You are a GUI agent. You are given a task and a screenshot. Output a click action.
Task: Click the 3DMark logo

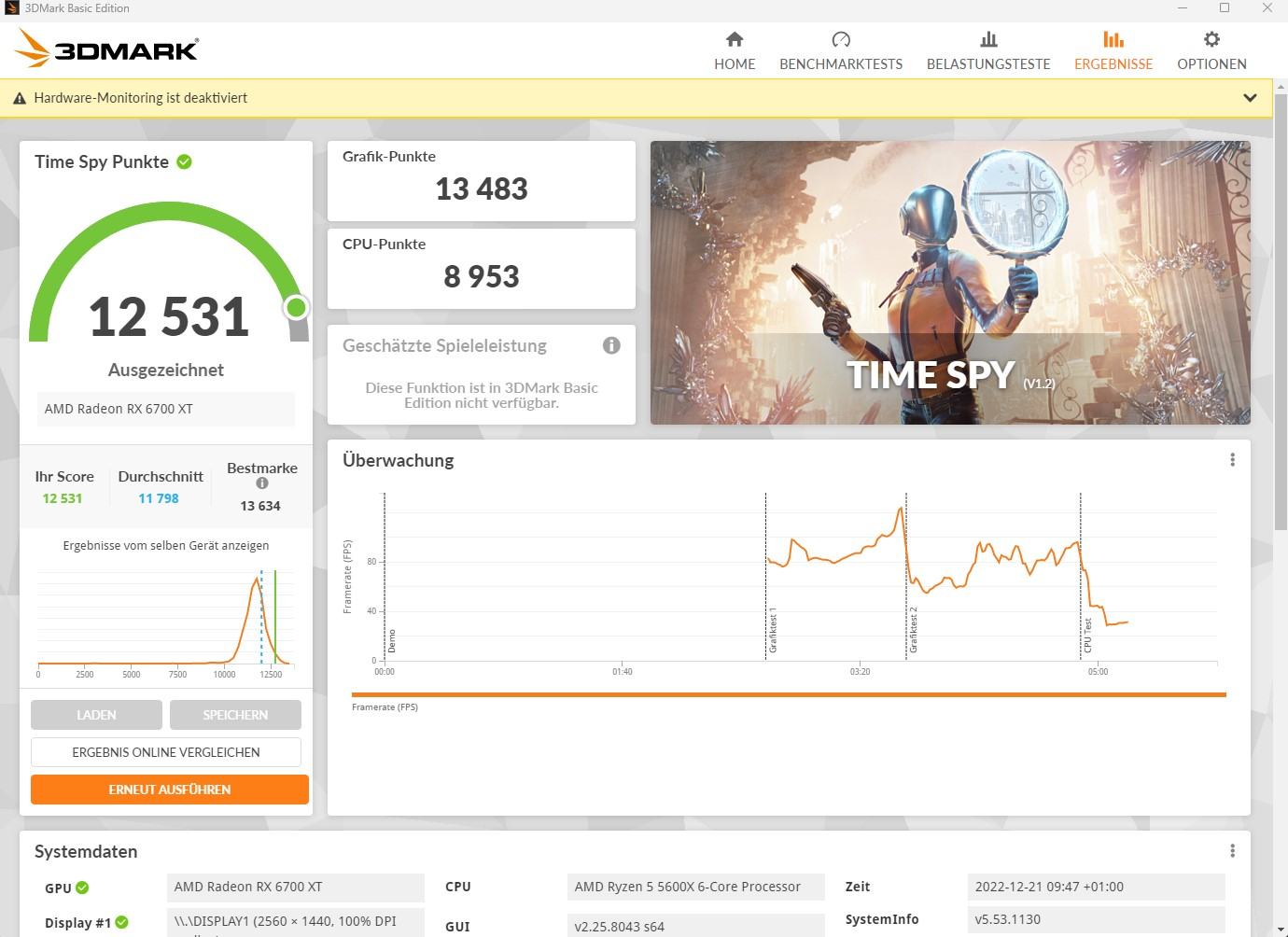pyautogui.click(x=107, y=49)
